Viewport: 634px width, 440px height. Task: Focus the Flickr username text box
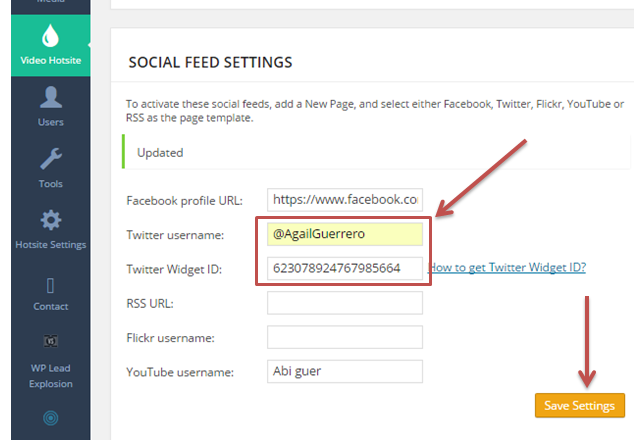click(x=345, y=337)
